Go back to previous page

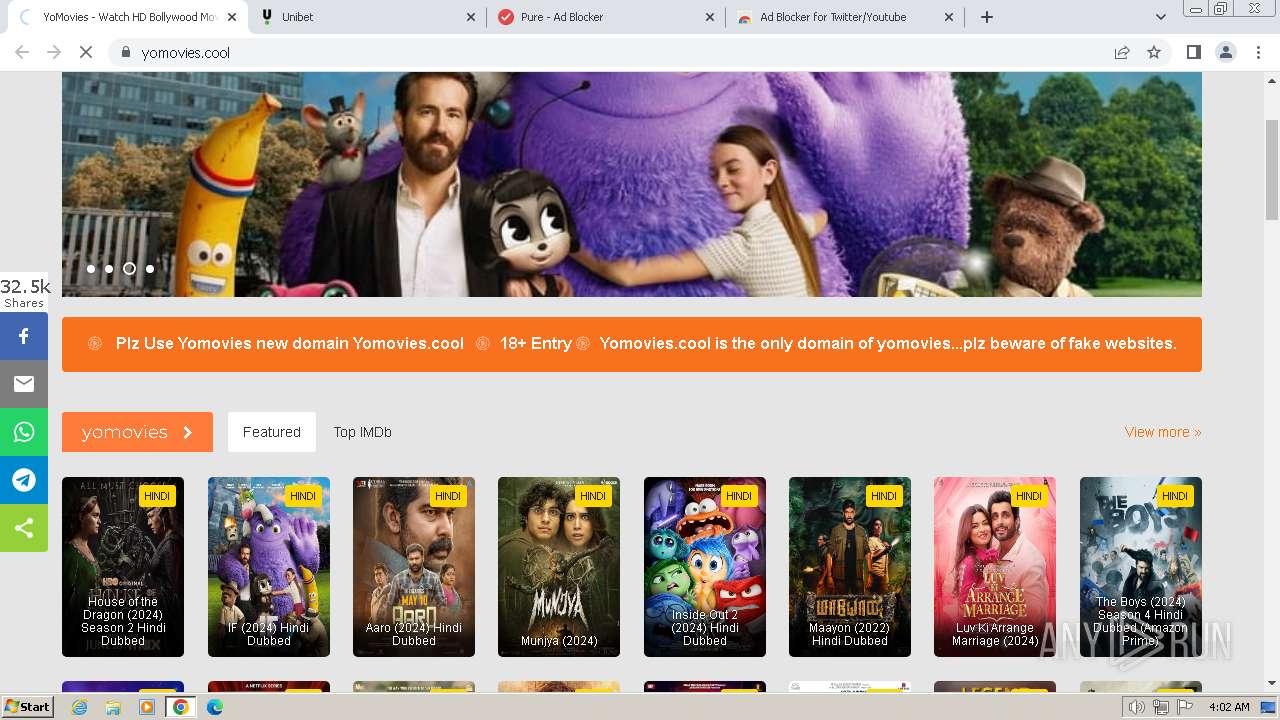pos(22,52)
